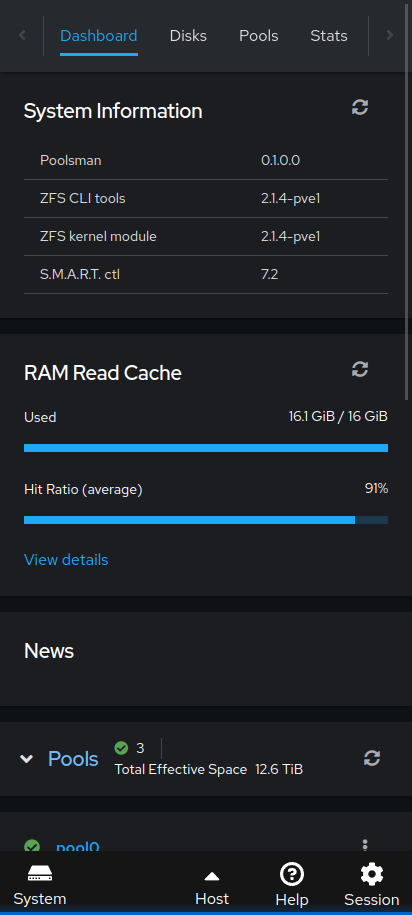
Task: Refresh the Pools section
Action: click(x=372, y=758)
